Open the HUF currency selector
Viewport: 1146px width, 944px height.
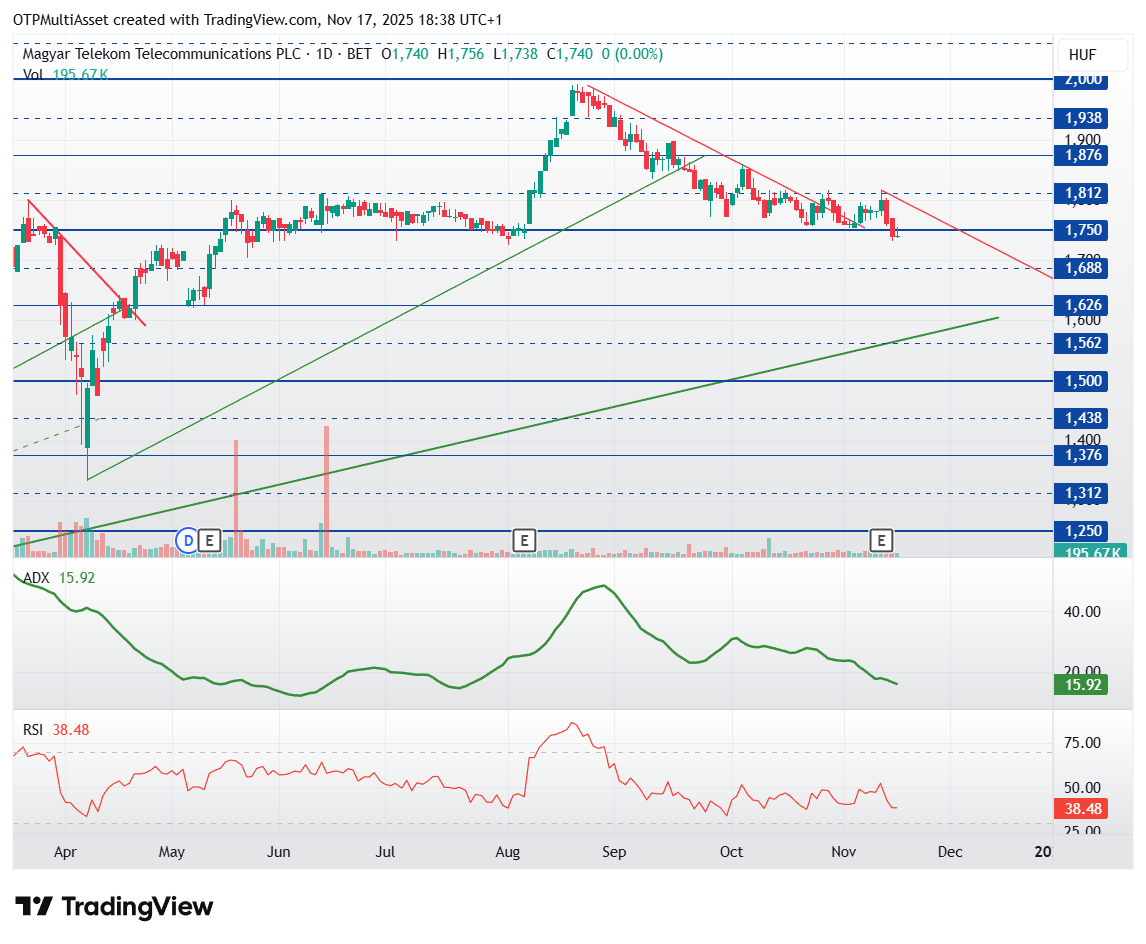(x=1083, y=55)
